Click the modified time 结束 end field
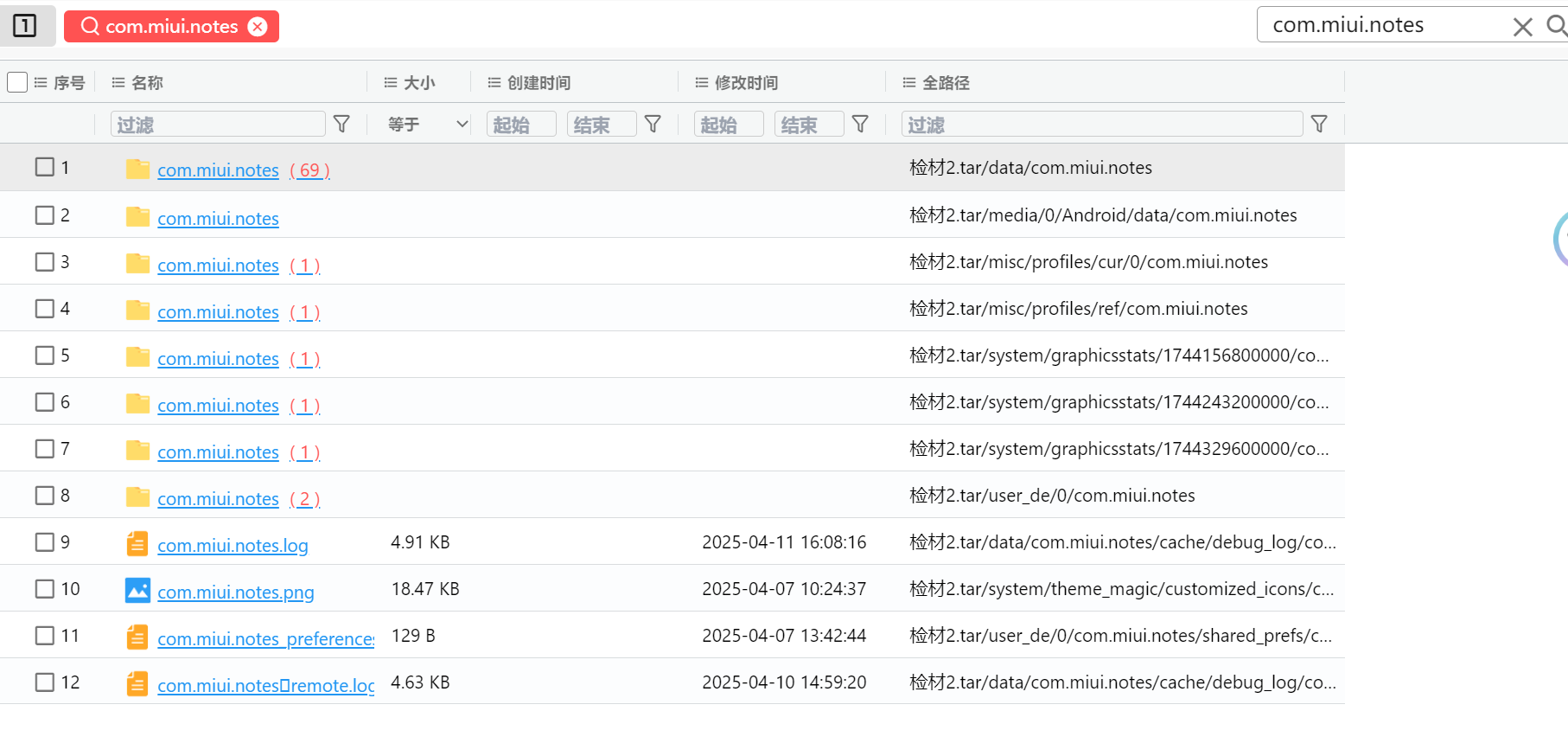Screen dimensions: 1568x743 tap(809, 125)
